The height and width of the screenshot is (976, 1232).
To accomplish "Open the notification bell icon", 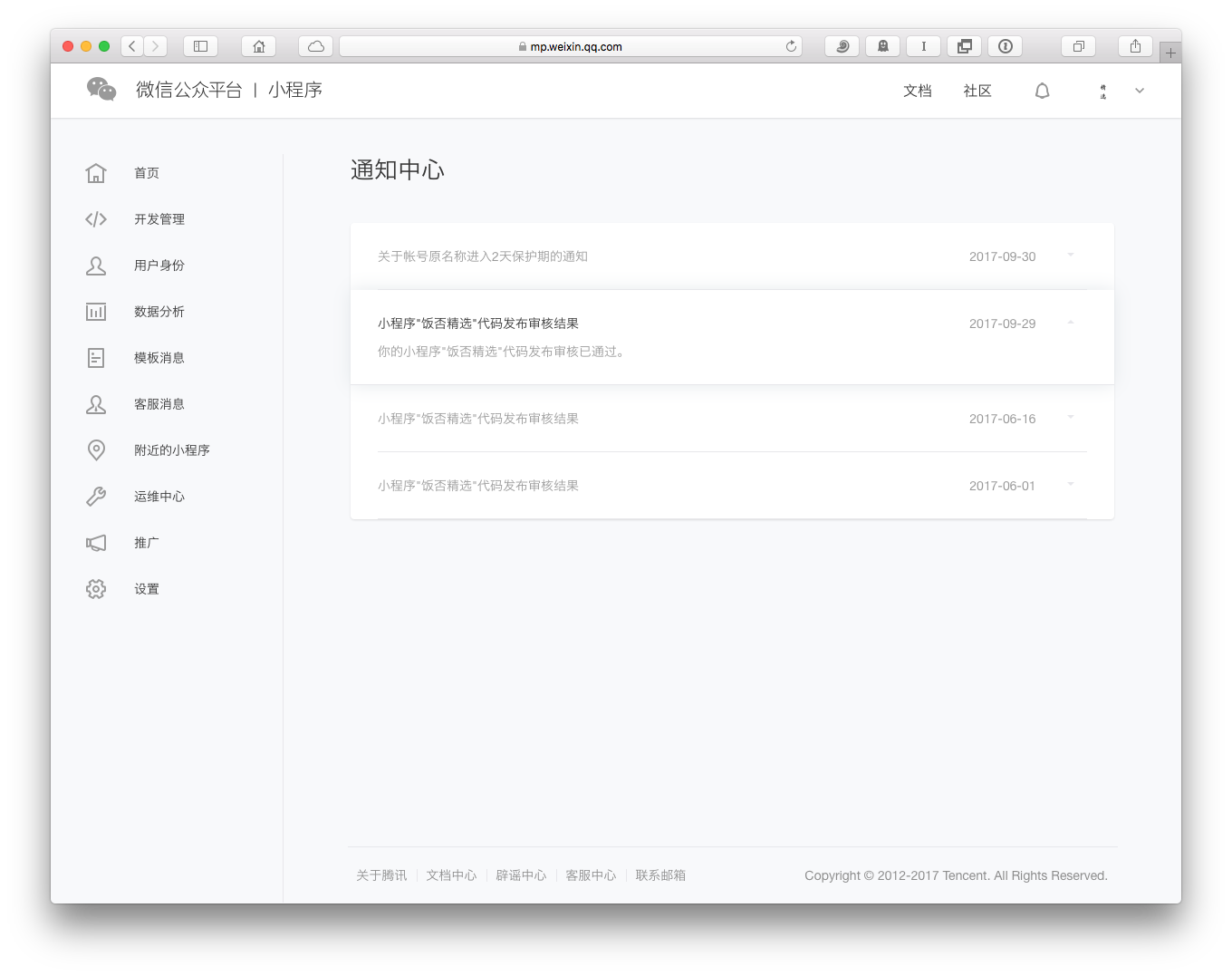I will (x=1043, y=91).
